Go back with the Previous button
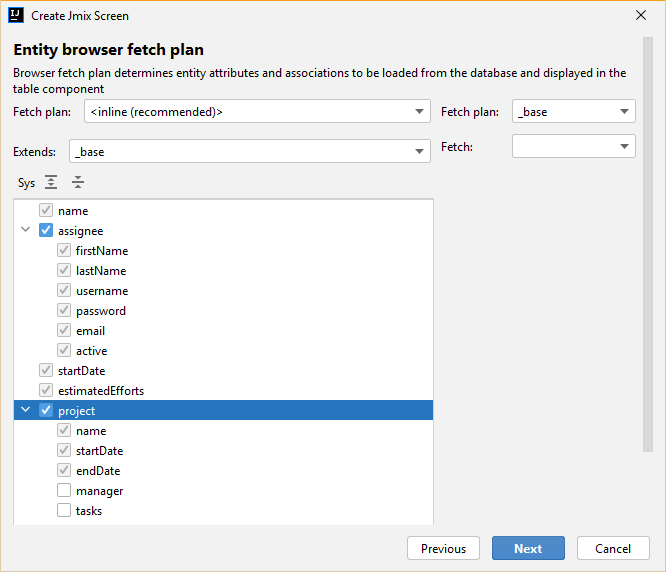The image size is (666, 572). 443,548
